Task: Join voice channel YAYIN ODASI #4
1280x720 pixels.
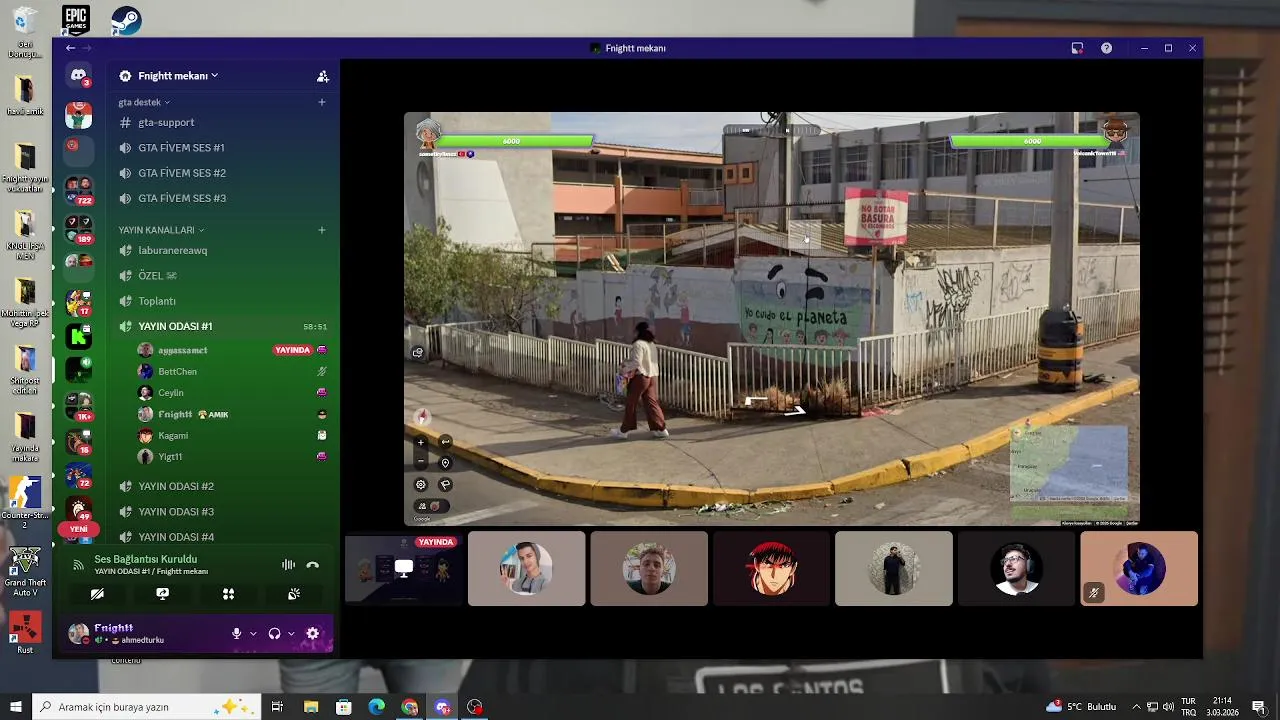Action: click(222, 536)
